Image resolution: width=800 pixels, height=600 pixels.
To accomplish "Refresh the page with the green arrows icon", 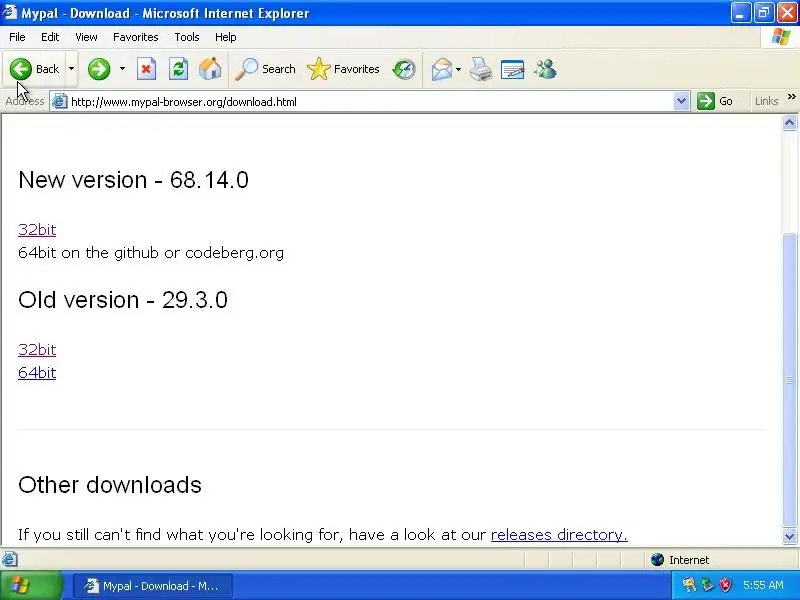I will [x=179, y=69].
